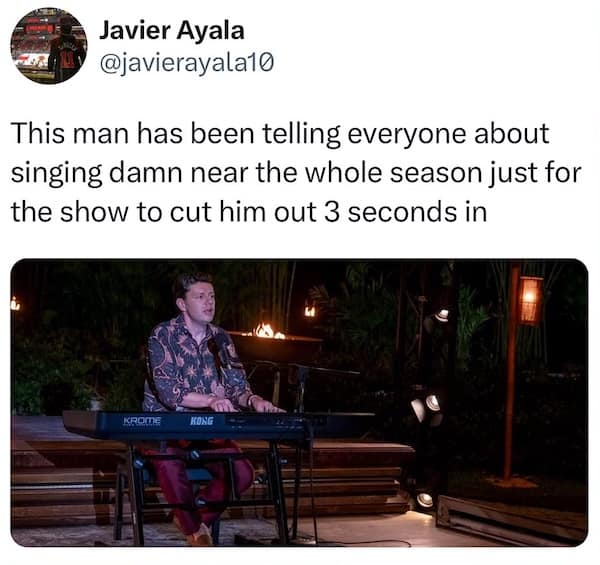This screenshot has width=600, height=565.
Task: Click the small torch light at far left
Action: (x=15, y=304)
